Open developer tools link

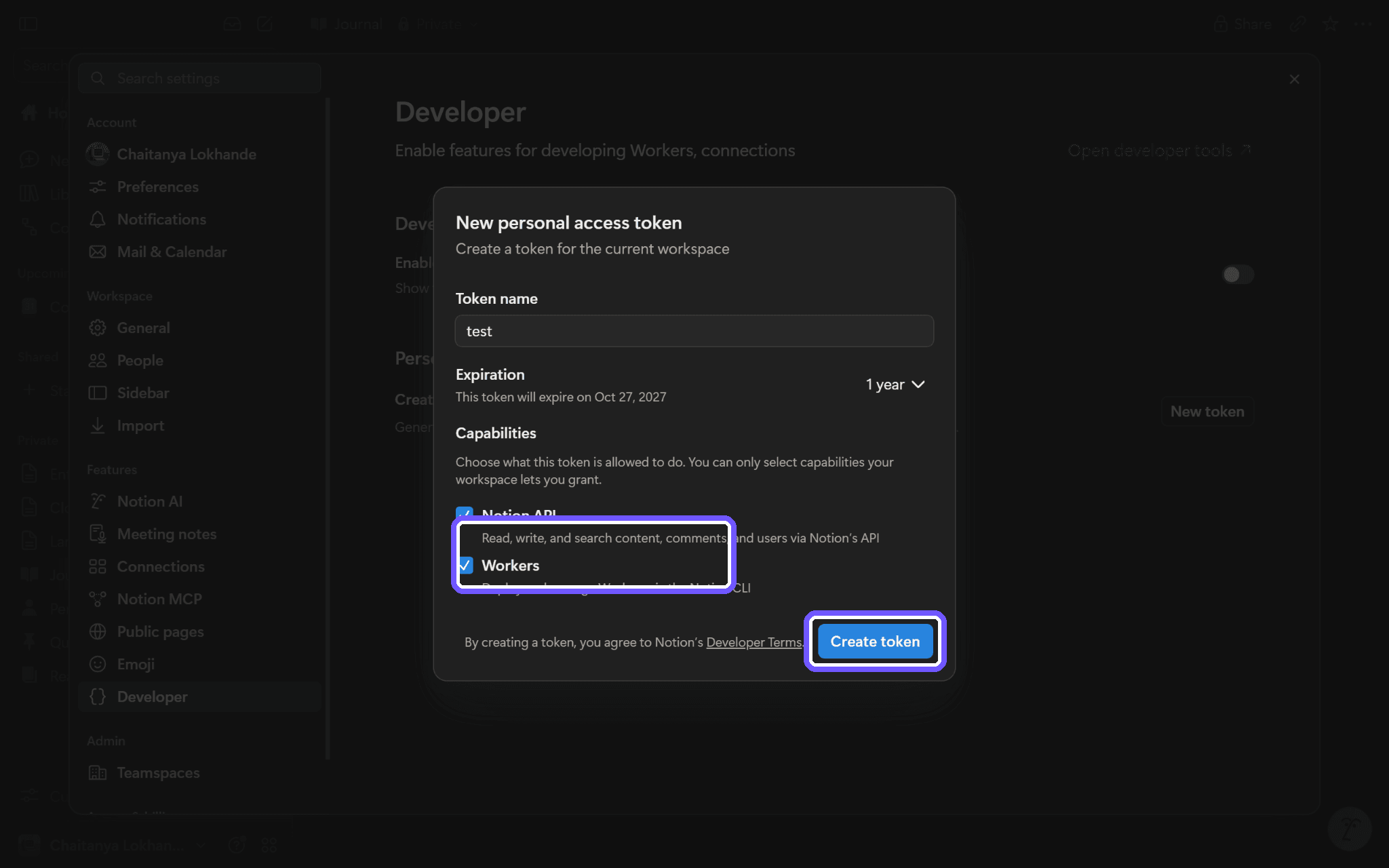[1159, 151]
